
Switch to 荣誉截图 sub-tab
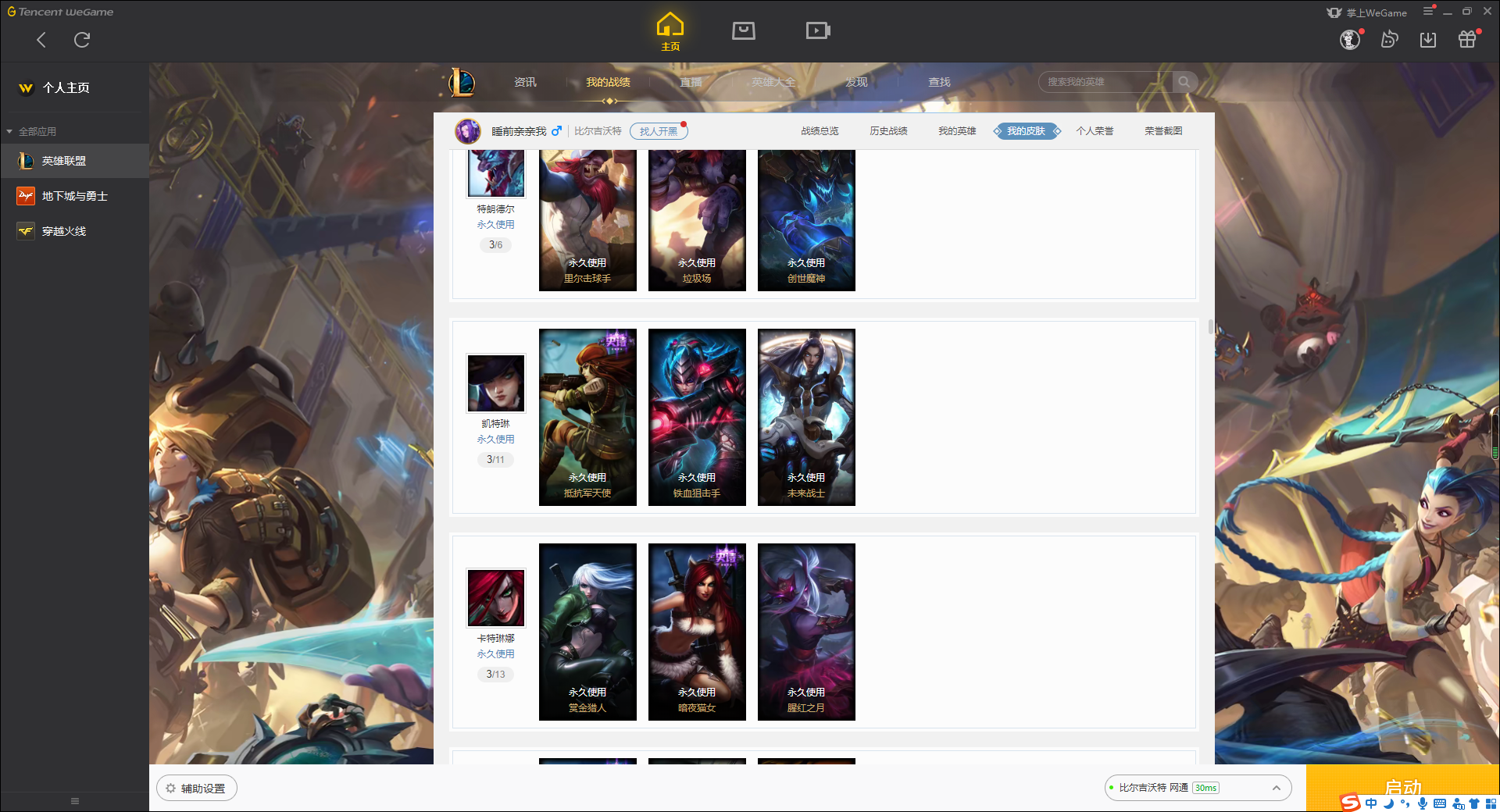pos(1163,131)
